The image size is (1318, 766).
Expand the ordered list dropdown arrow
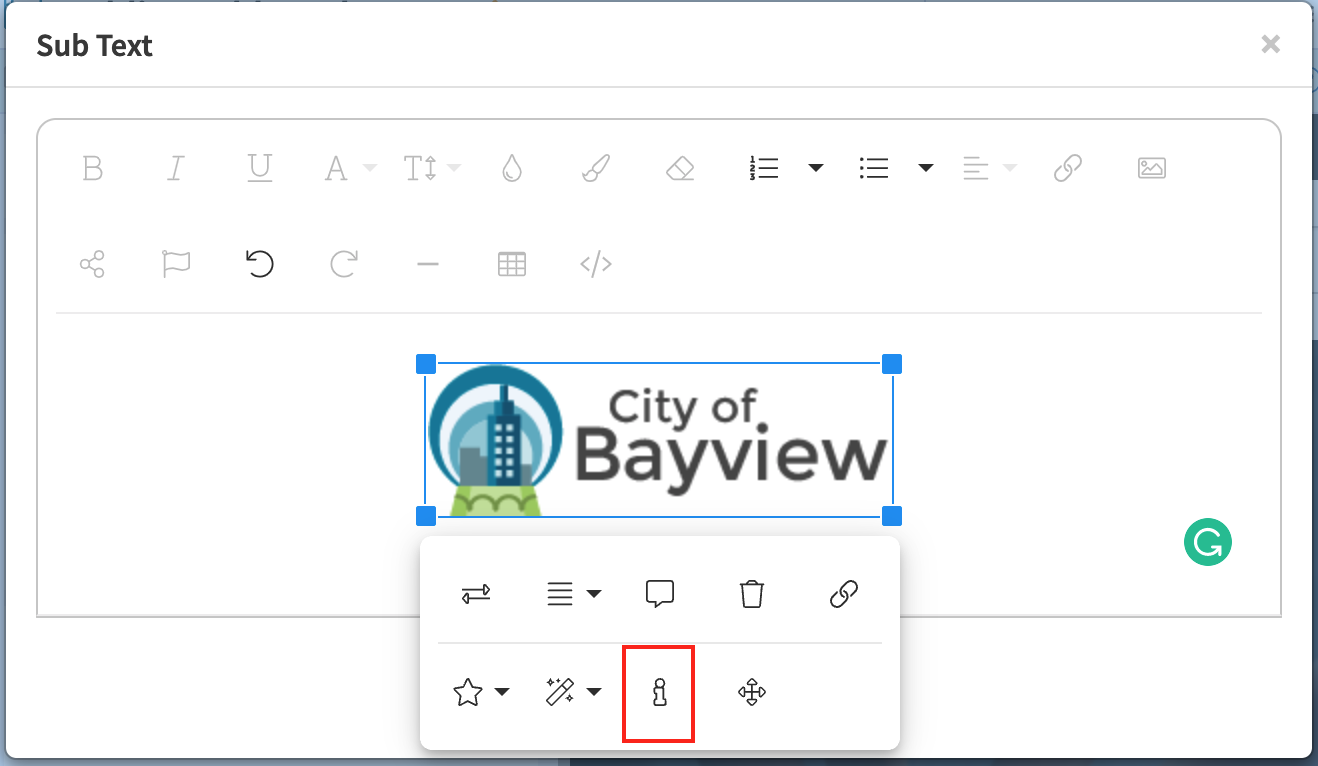(x=816, y=168)
